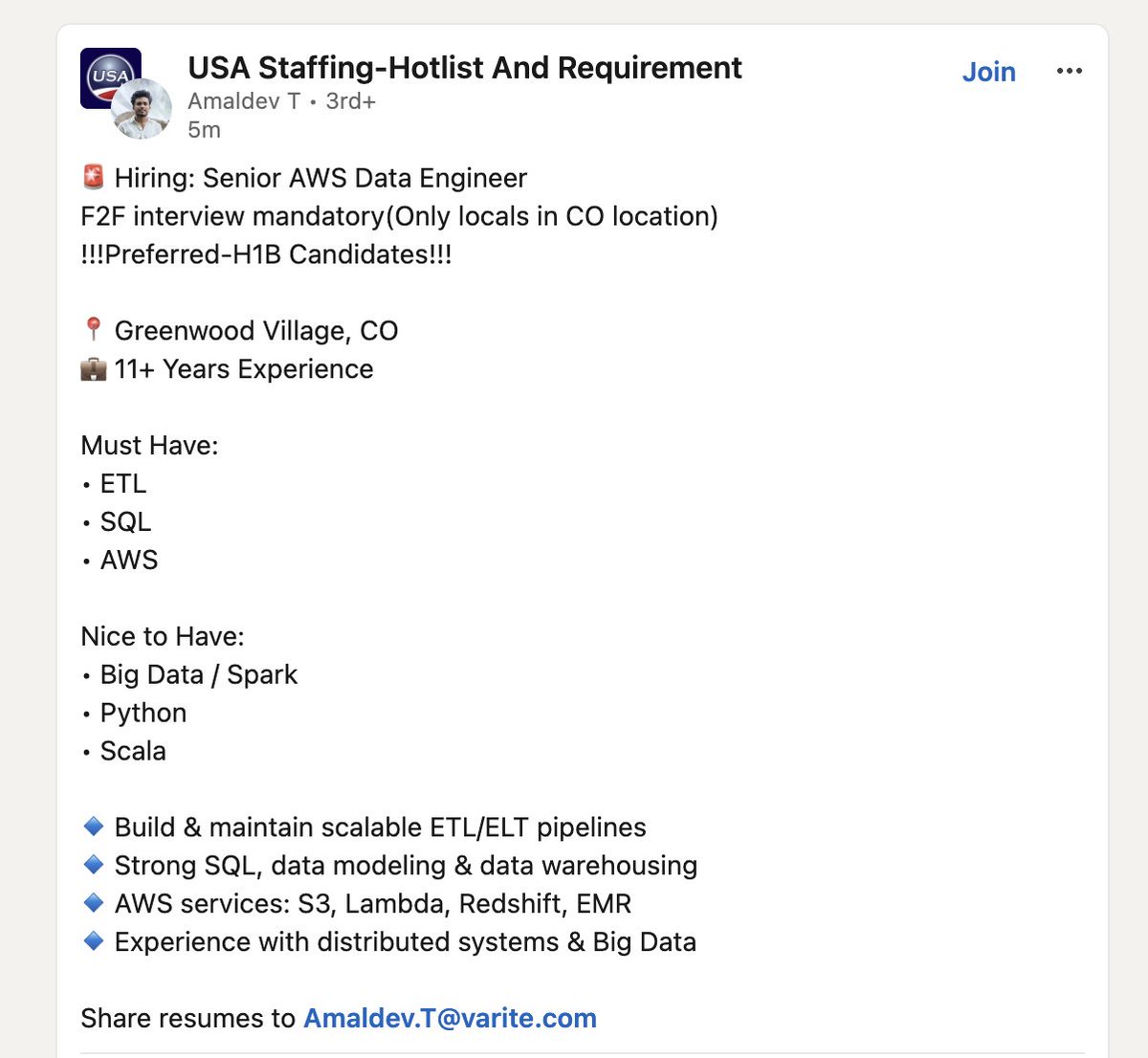Image resolution: width=1148 pixels, height=1058 pixels.
Task: Click the location pin emoji by Greenwood Village
Action: 93,330
